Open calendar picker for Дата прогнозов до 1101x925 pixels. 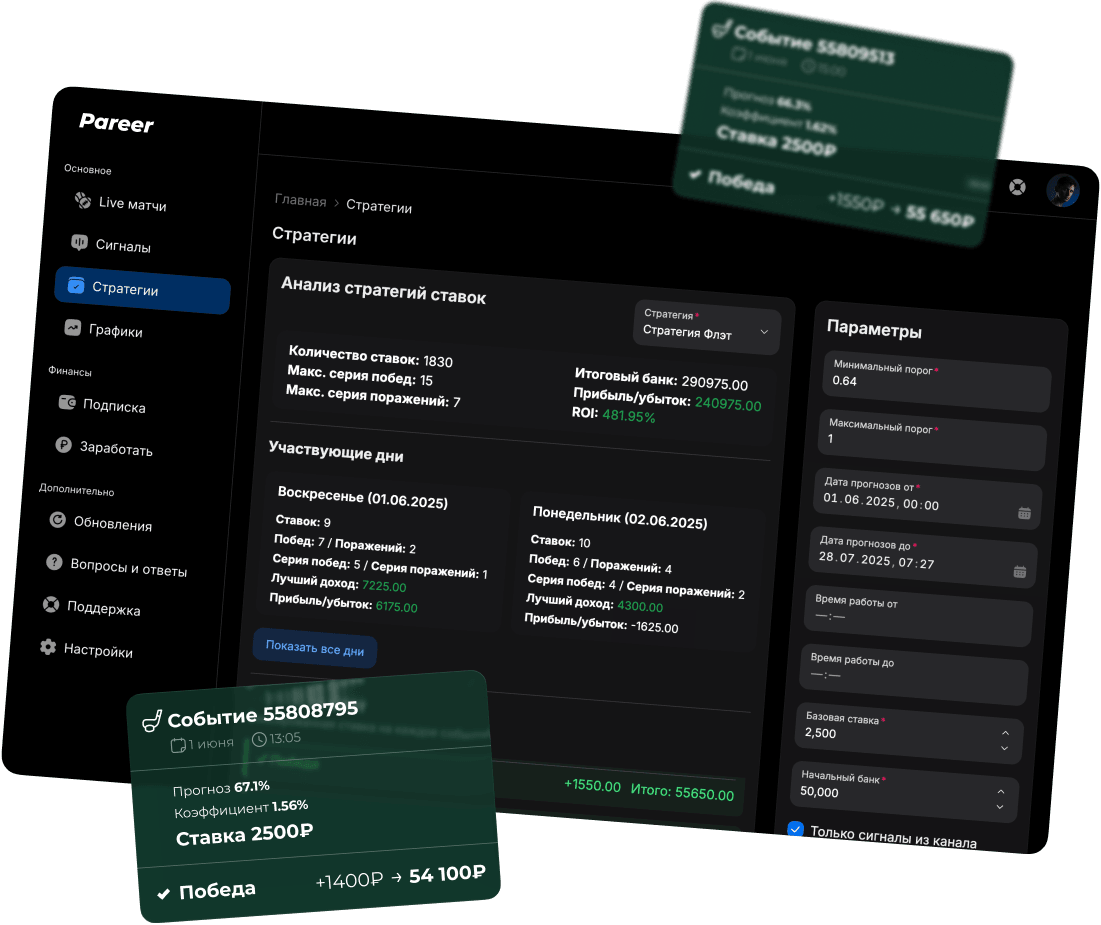click(x=1019, y=572)
